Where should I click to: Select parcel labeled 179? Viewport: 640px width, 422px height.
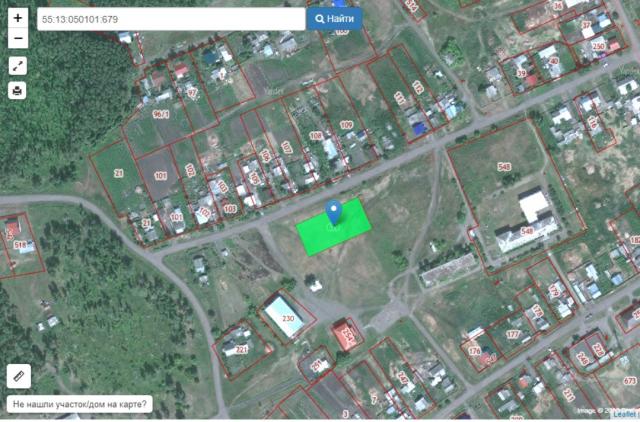click(554, 291)
